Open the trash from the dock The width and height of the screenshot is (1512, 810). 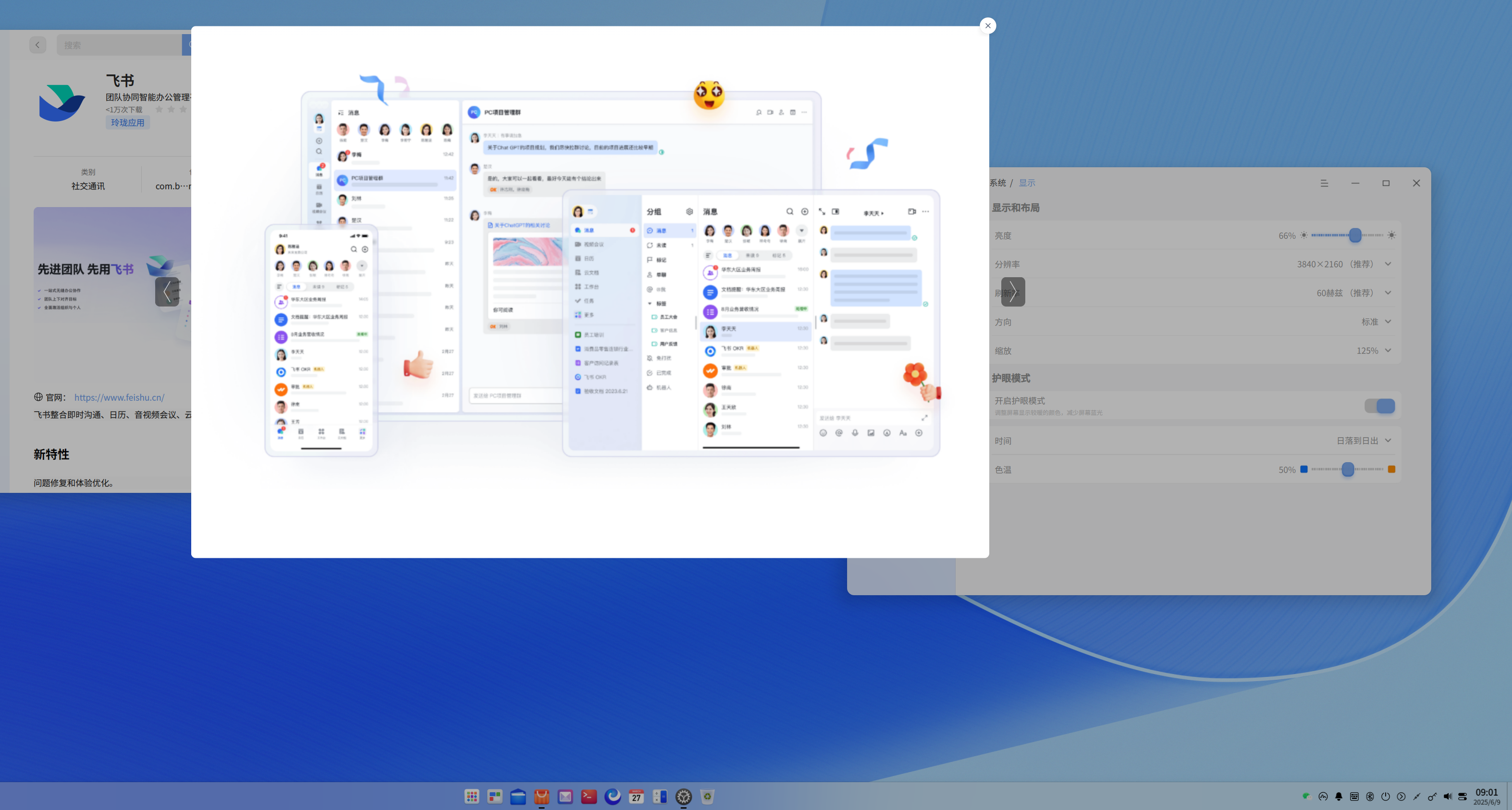pyautogui.click(x=707, y=797)
